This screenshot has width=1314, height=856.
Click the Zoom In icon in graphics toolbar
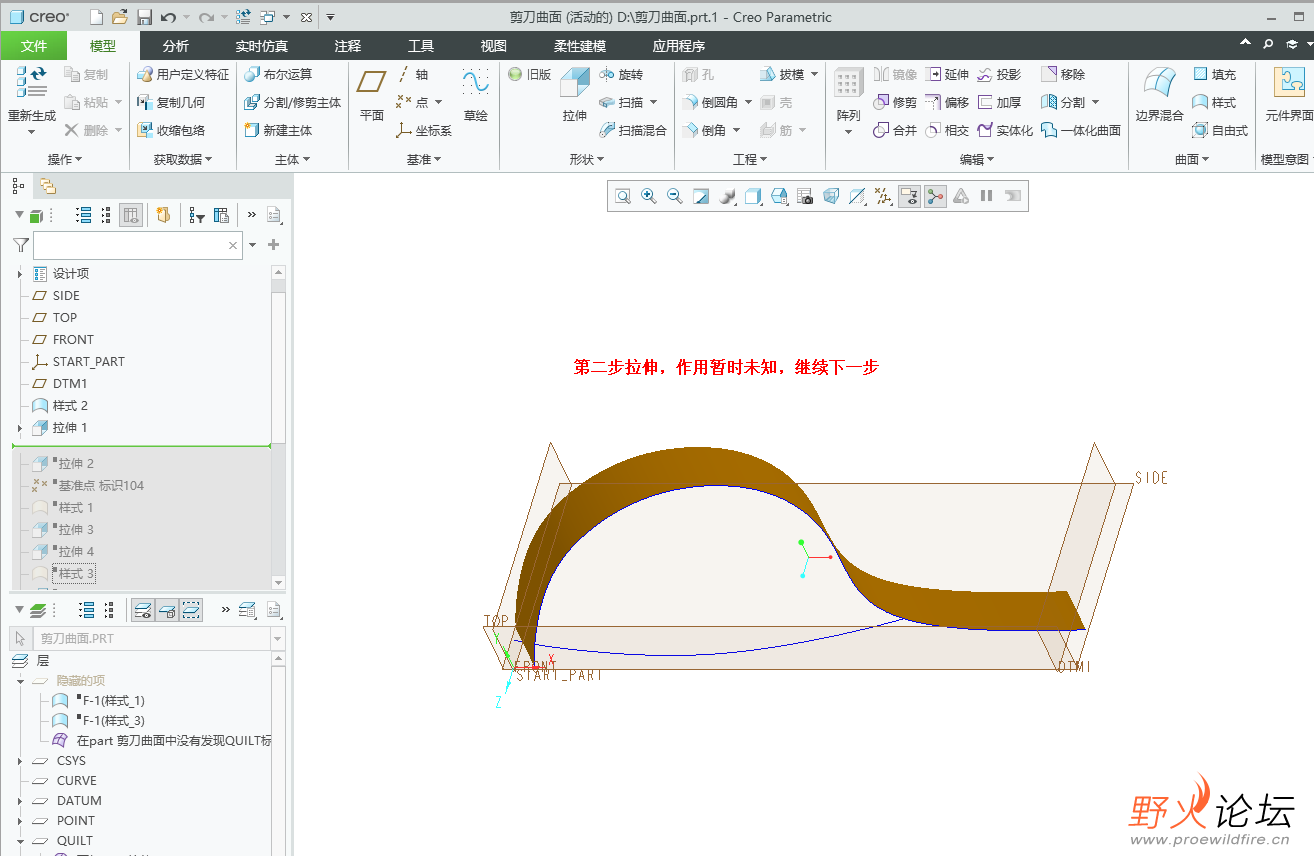649,197
